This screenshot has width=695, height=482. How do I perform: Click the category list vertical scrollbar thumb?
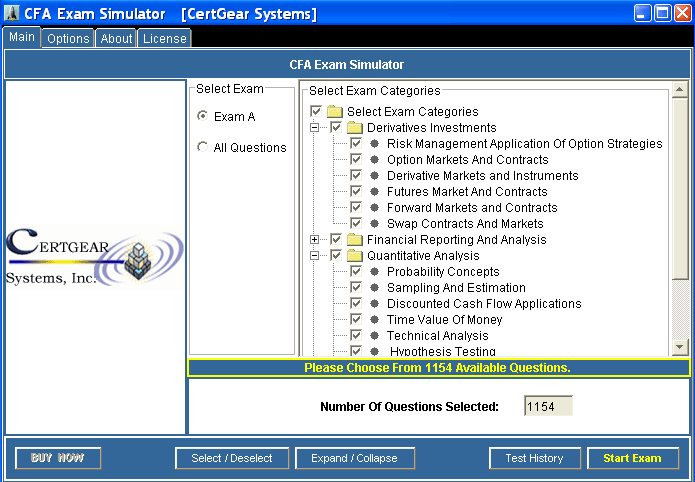coord(679,188)
